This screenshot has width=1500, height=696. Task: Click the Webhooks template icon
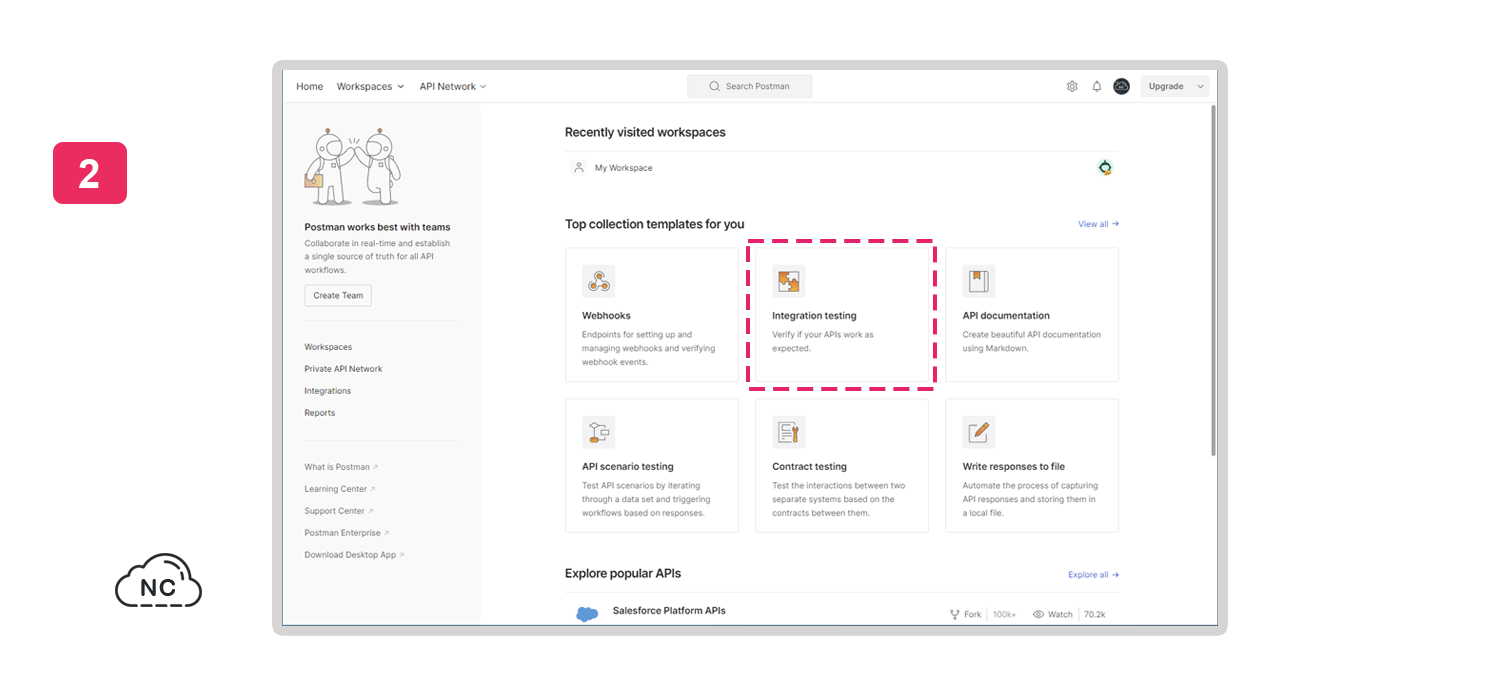pyautogui.click(x=599, y=281)
